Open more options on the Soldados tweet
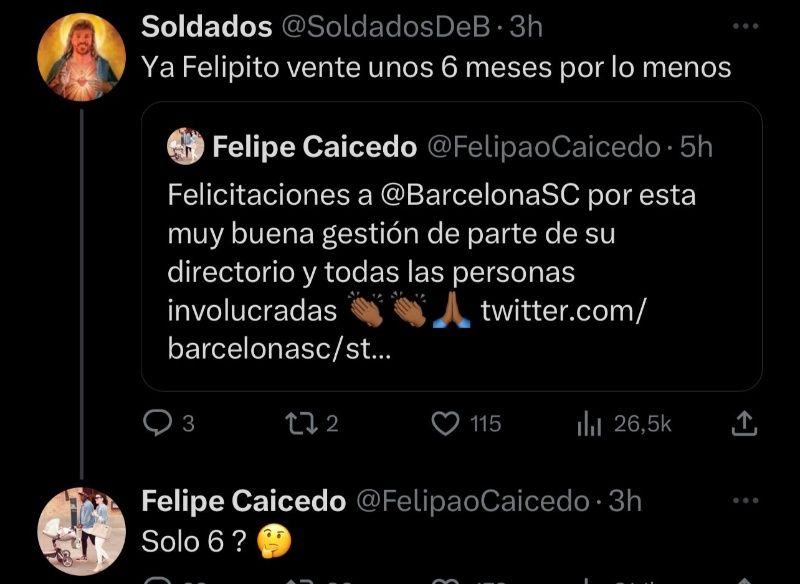 click(x=745, y=27)
